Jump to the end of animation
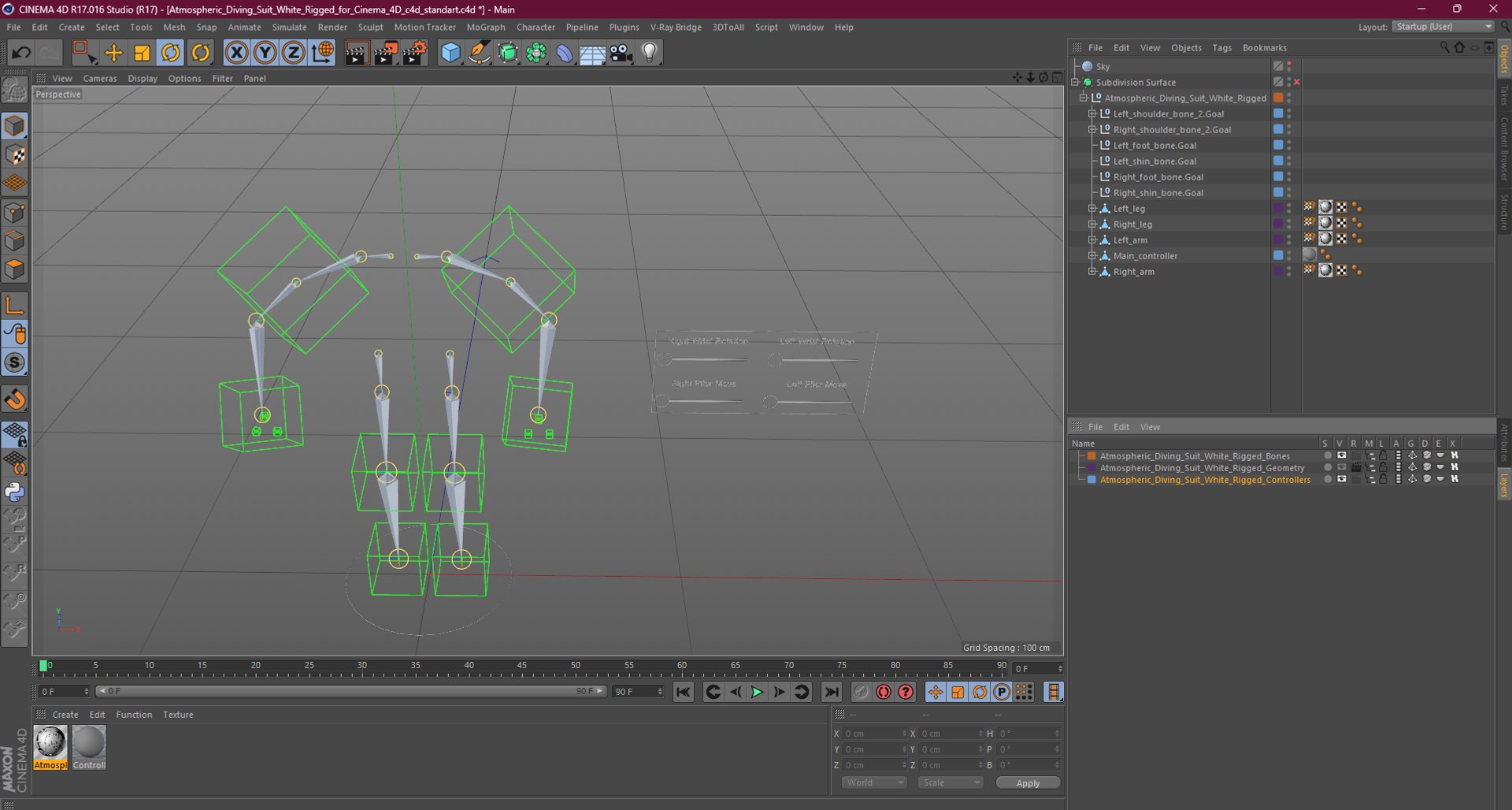Screen dimensions: 1512x810 point(831,692)
